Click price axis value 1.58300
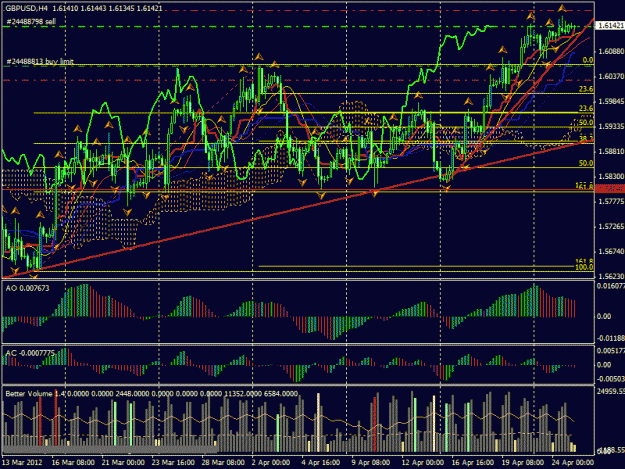 click(611, 176)
